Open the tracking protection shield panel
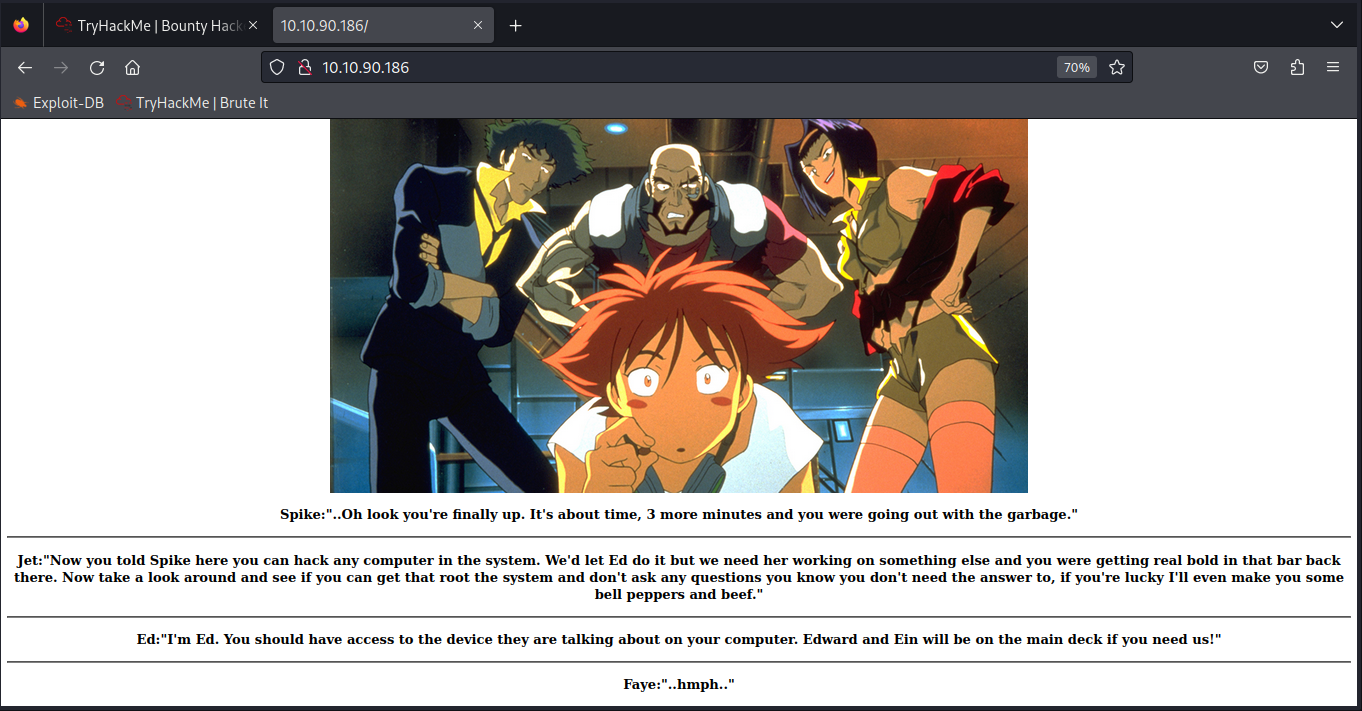The height and width of the screenshot is (711, 1362). (278, 67)
